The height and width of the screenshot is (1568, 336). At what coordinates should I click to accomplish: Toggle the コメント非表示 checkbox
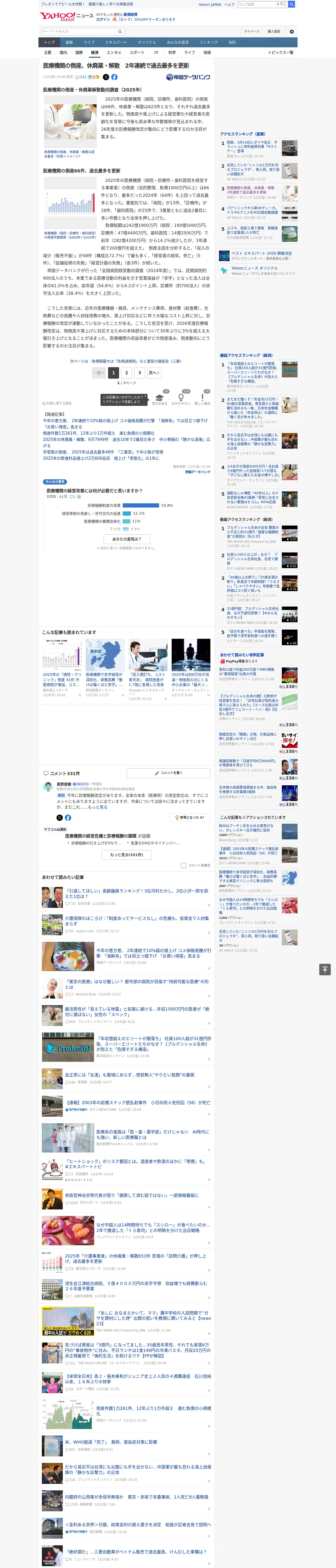(x=183, y=865)
